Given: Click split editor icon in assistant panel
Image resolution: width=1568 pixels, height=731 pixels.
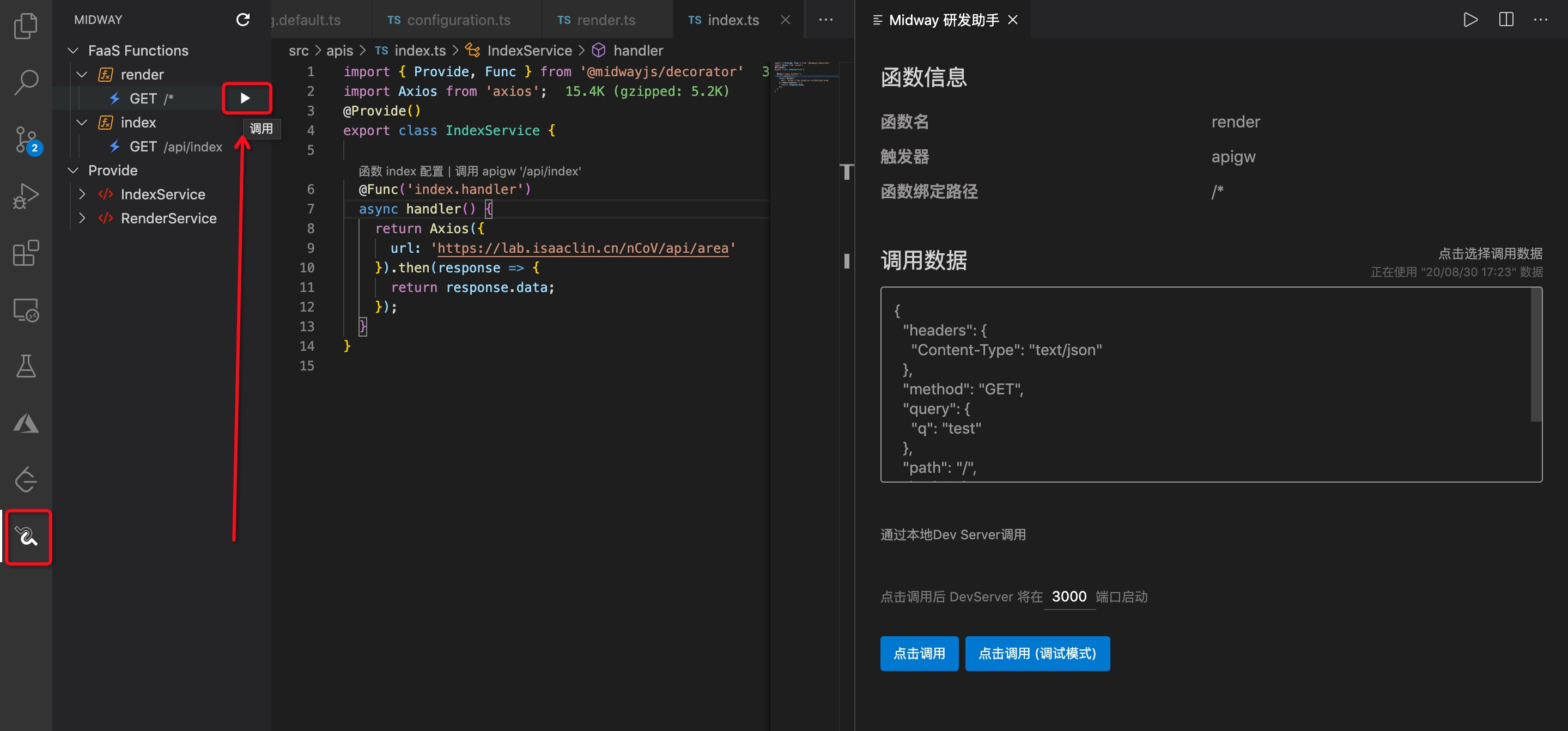Looking at the screenshot, I should [x=1505, y=20].
